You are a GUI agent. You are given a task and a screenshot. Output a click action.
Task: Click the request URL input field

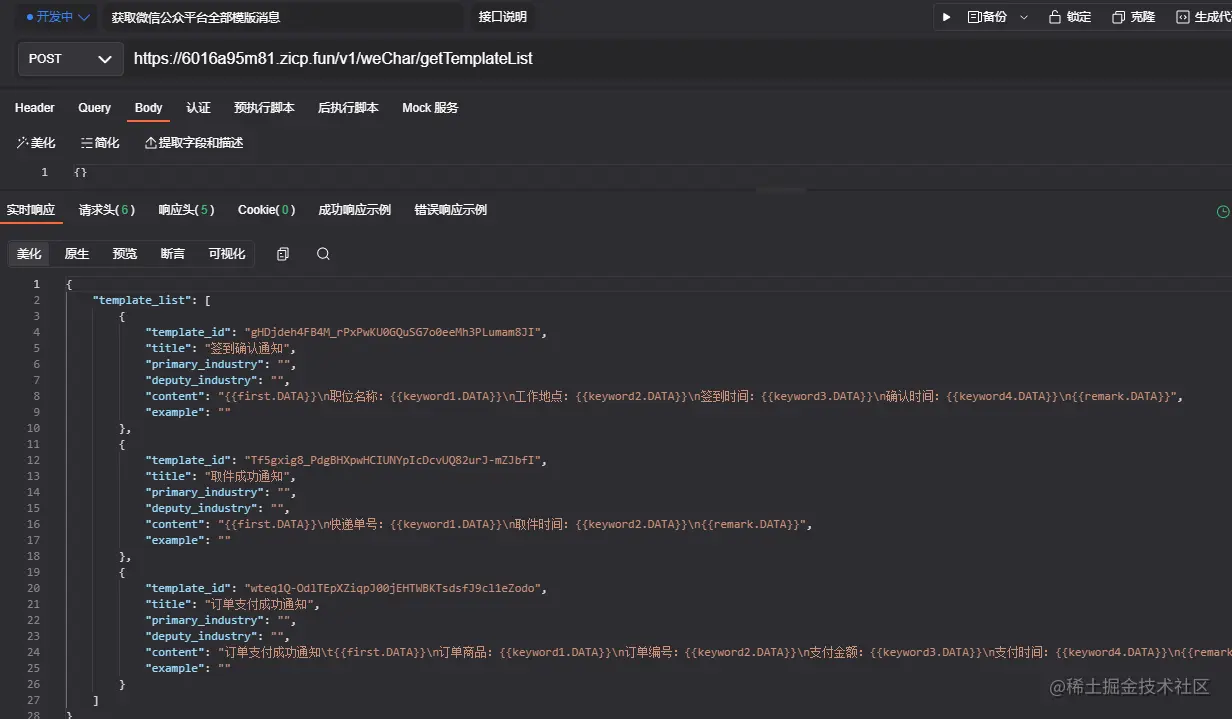(680, 59)
